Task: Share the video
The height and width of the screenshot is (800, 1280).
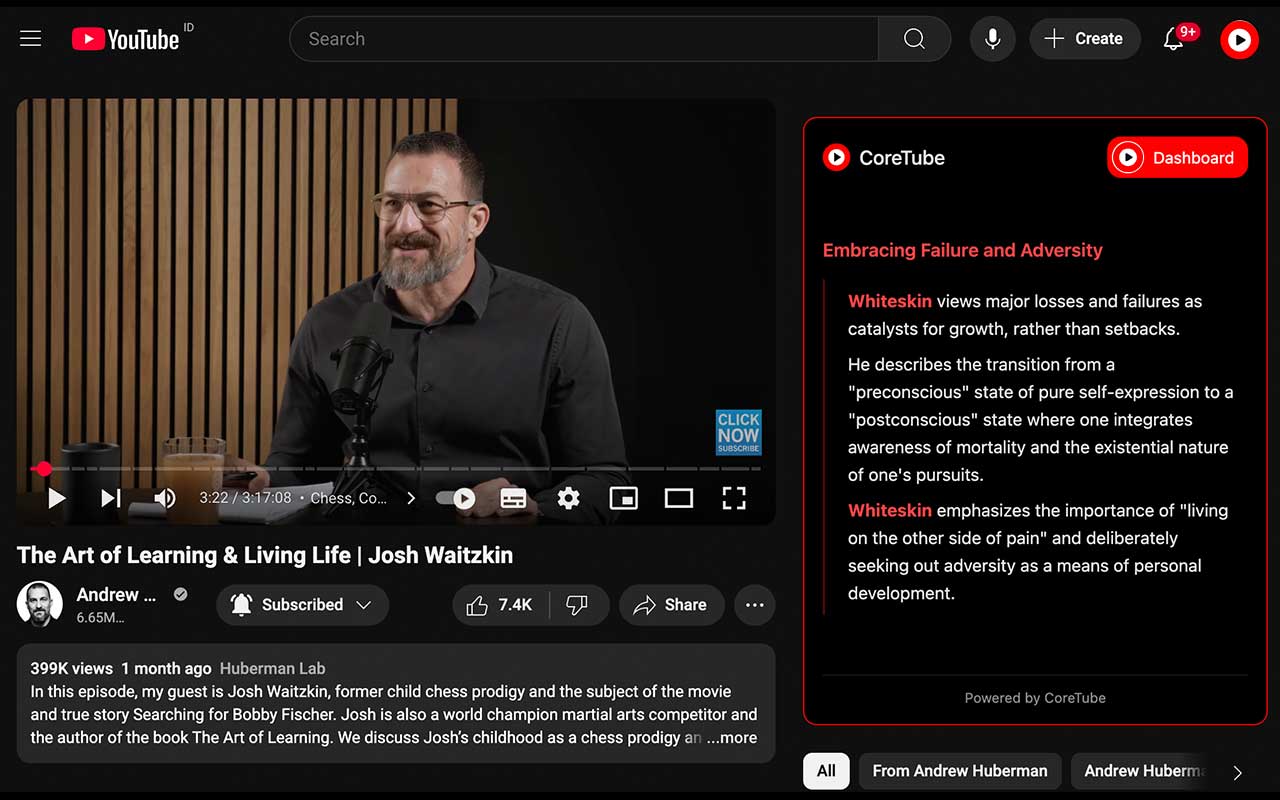Action: (x=671, y=604)
